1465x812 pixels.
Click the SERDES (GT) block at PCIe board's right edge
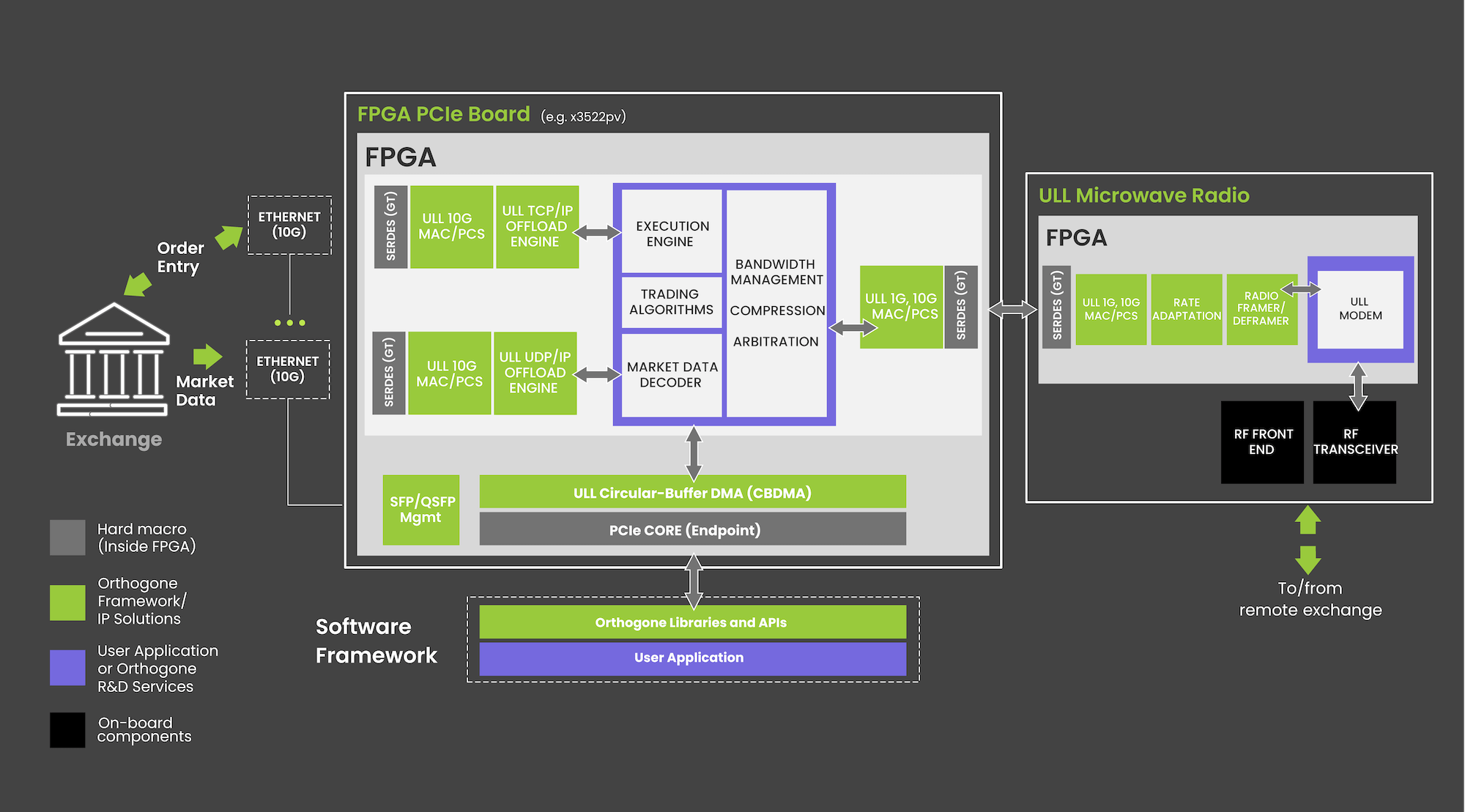click(x=961, y=307)
